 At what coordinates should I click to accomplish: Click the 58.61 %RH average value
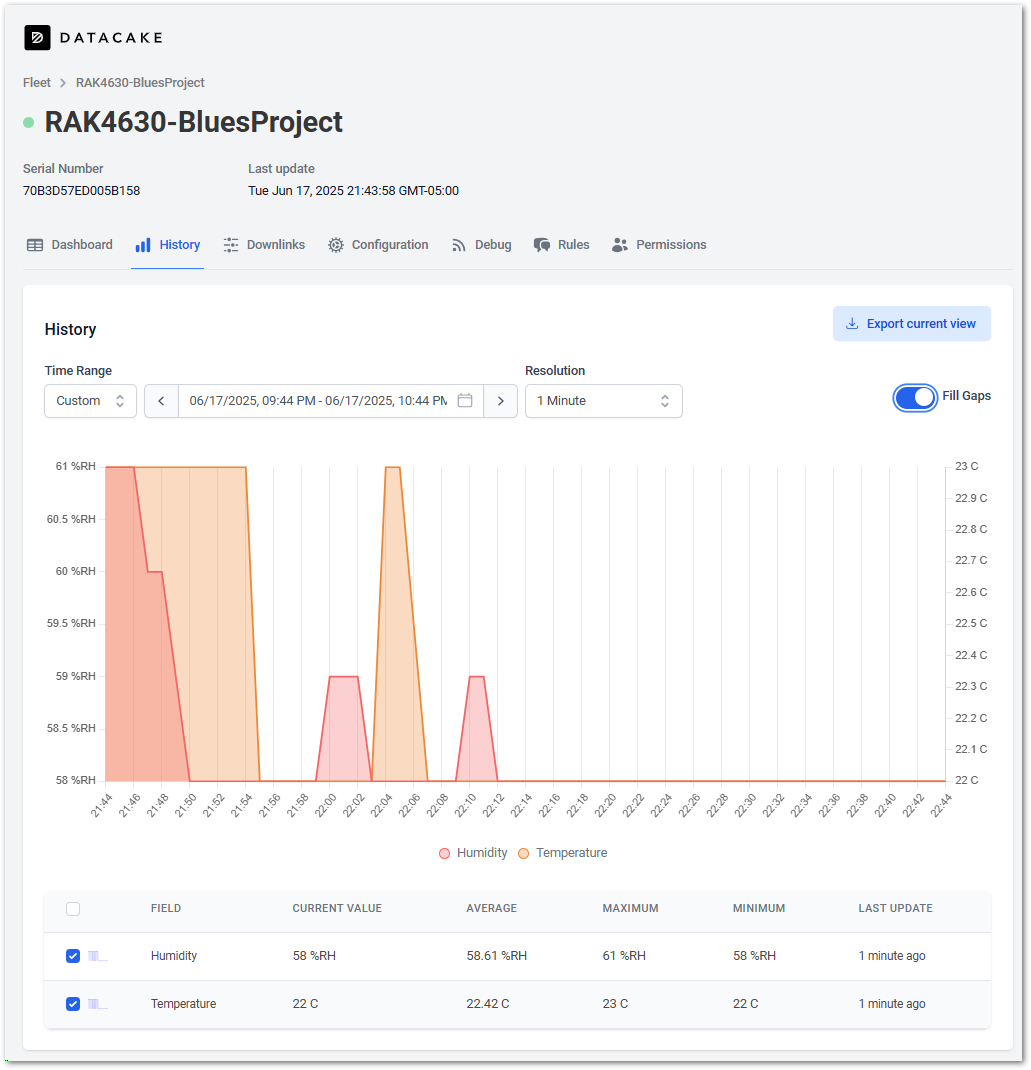[497, 956]
